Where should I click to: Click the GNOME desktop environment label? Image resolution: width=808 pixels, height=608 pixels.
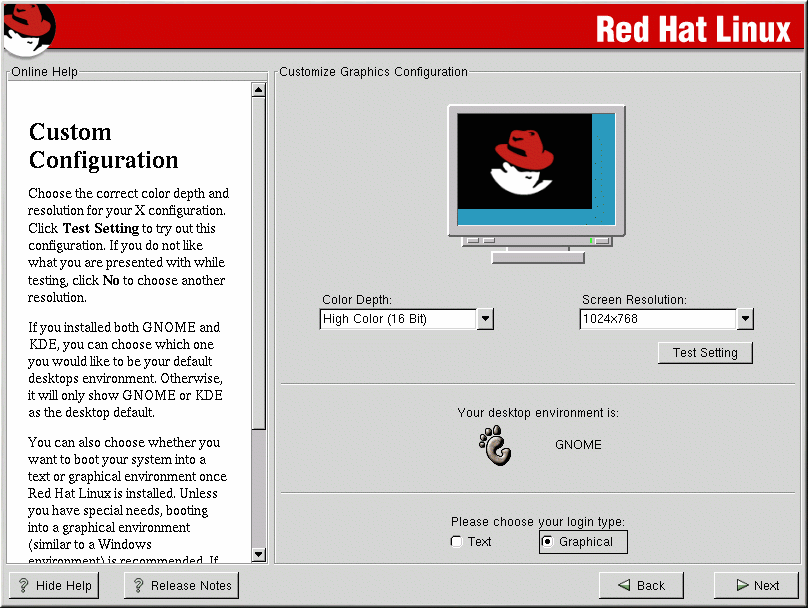click(578, 445)
